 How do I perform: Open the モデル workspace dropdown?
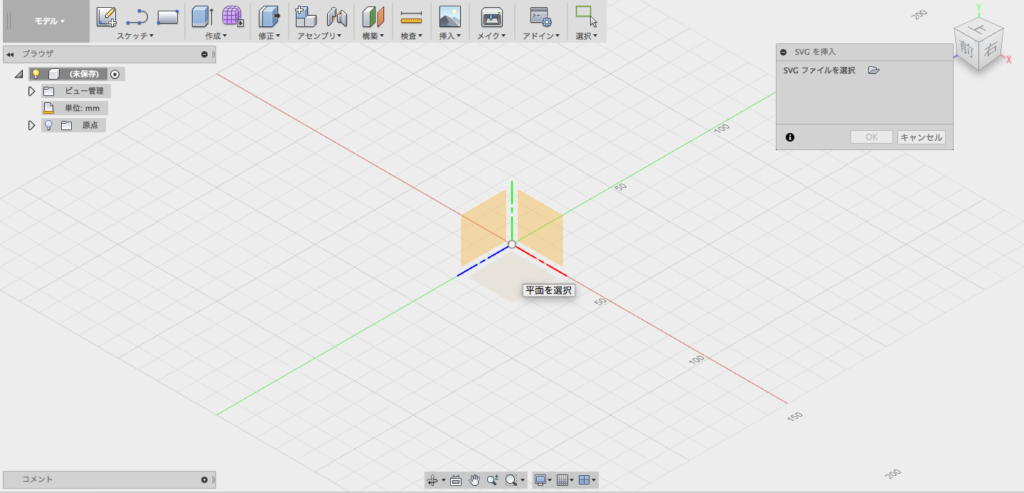pyautogui.click(x=50, y=21)
